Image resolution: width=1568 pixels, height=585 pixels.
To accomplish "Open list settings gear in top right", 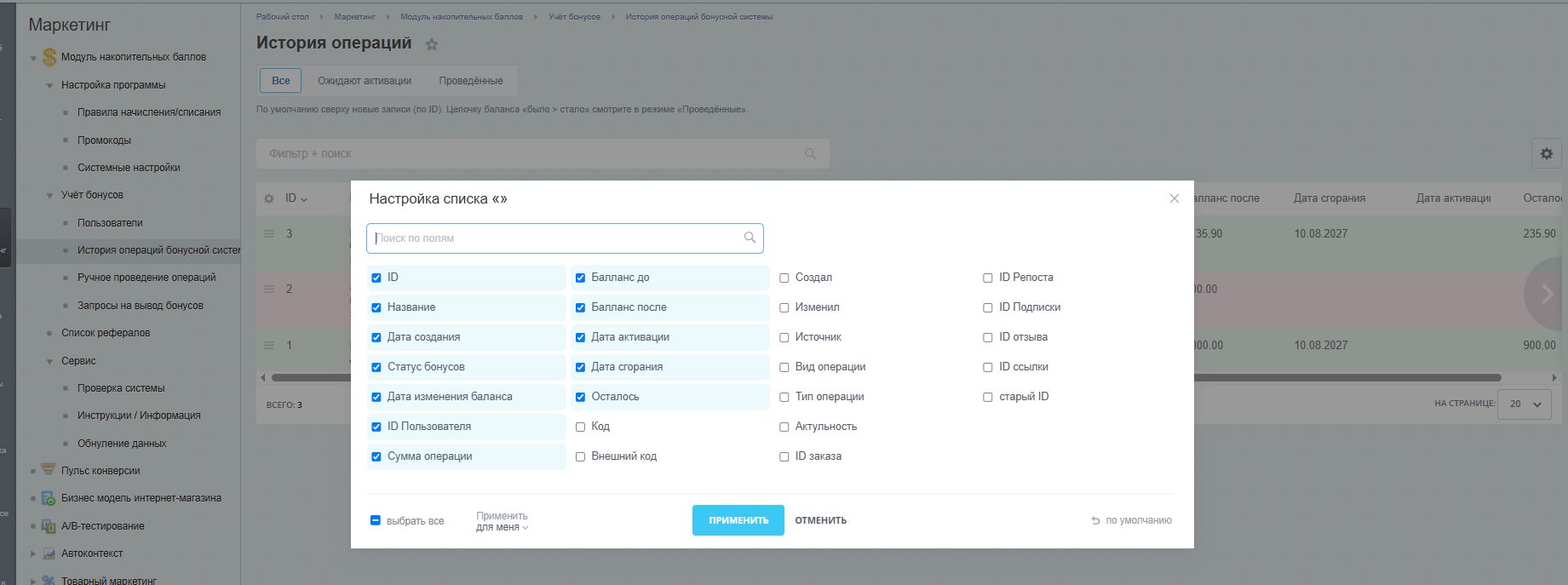I will 1547,154.
